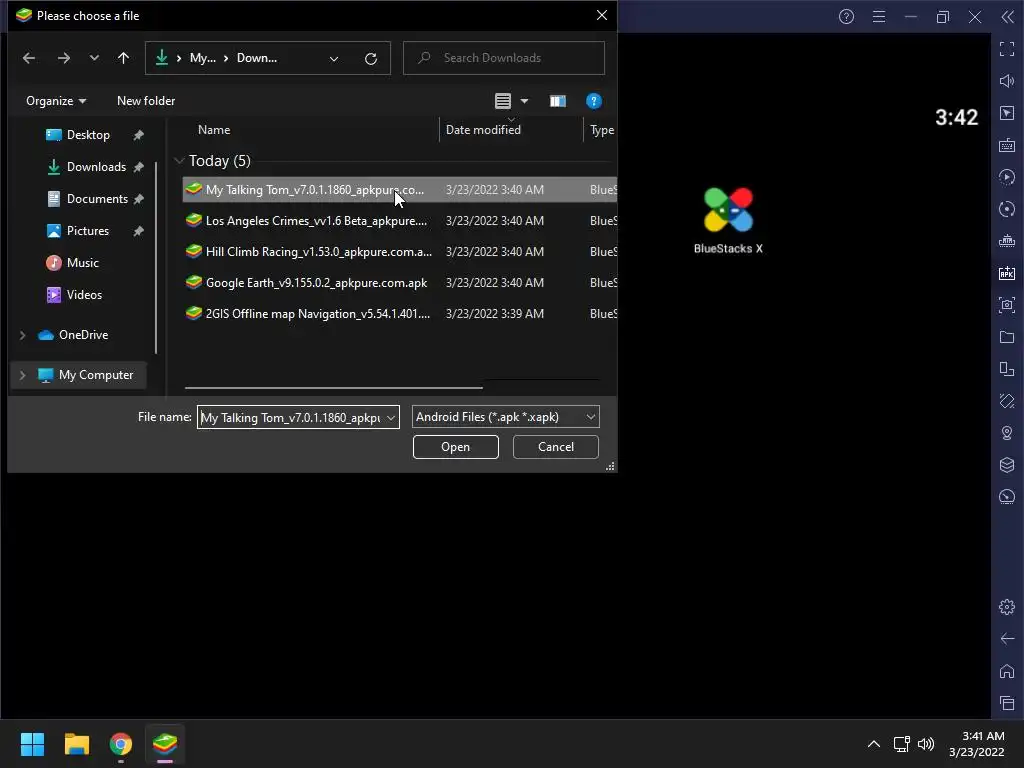This screenshot has width=1024, height=768.
Task: Refresh the Downloads folder listing
Action: (x=371, y=59)
